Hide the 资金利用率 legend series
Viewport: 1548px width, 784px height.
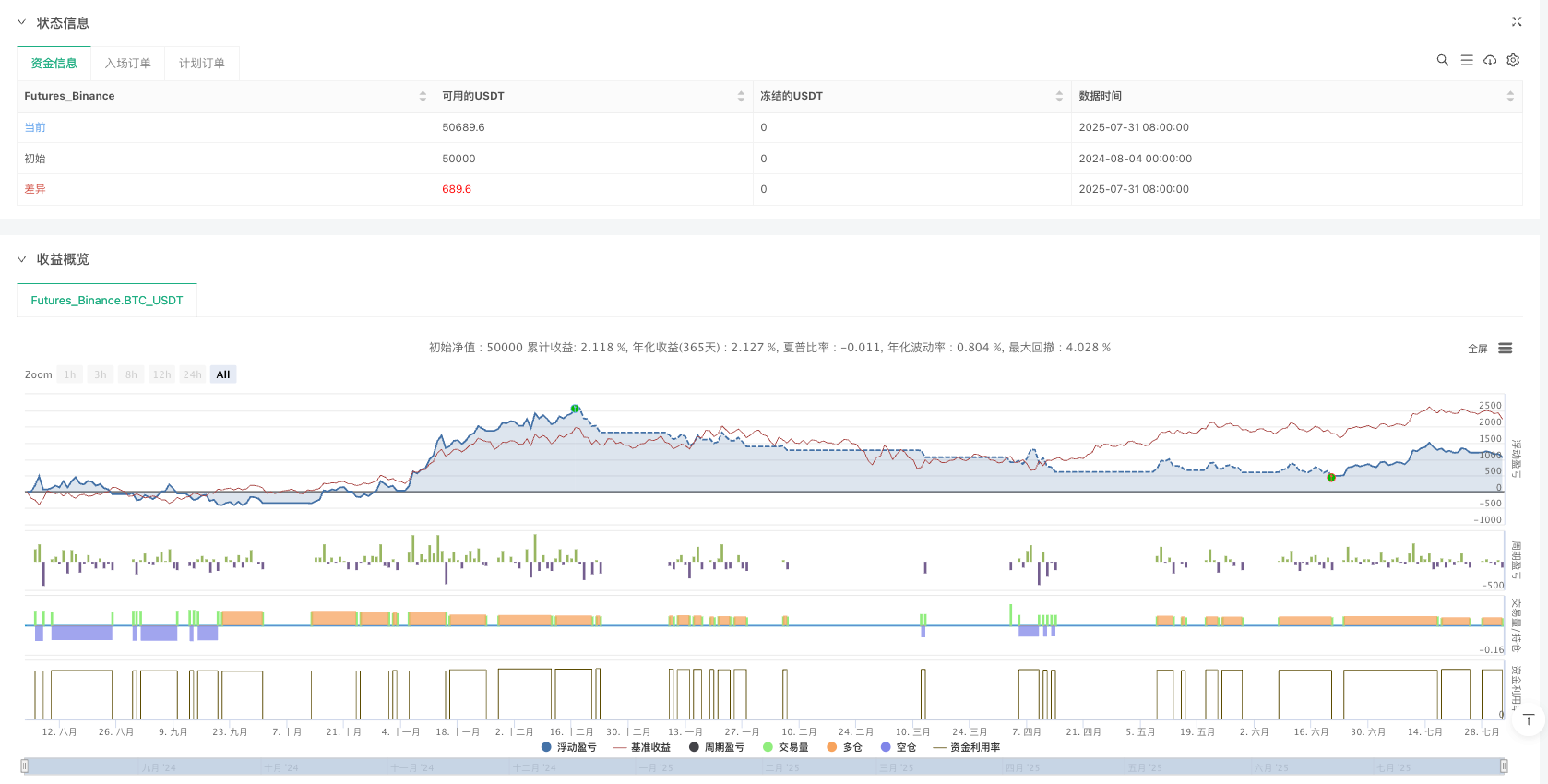click(967, 747)
